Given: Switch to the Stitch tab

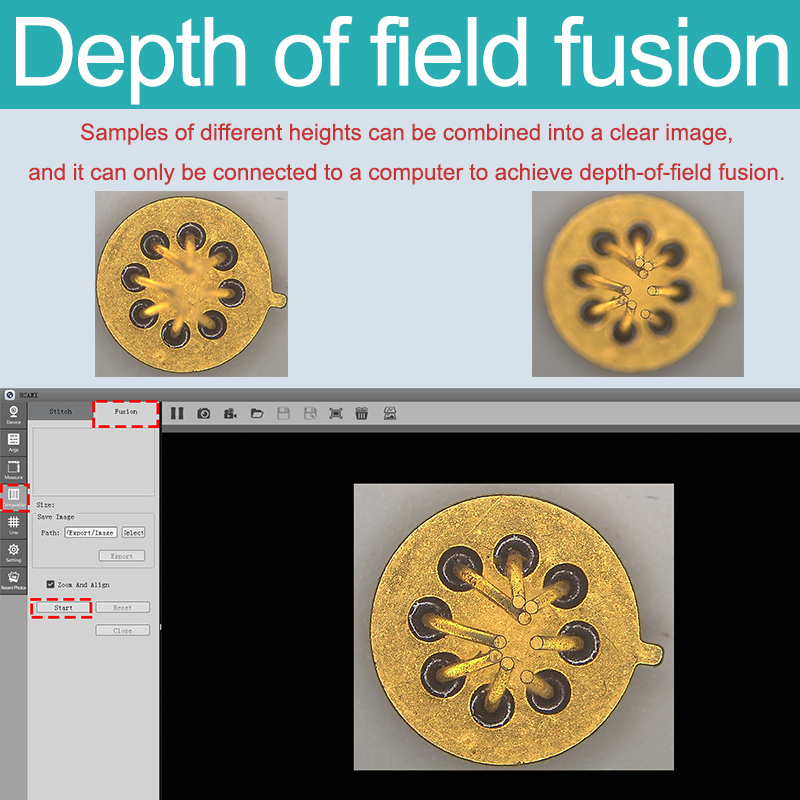Looking at the screenshot, I should 61,411.
